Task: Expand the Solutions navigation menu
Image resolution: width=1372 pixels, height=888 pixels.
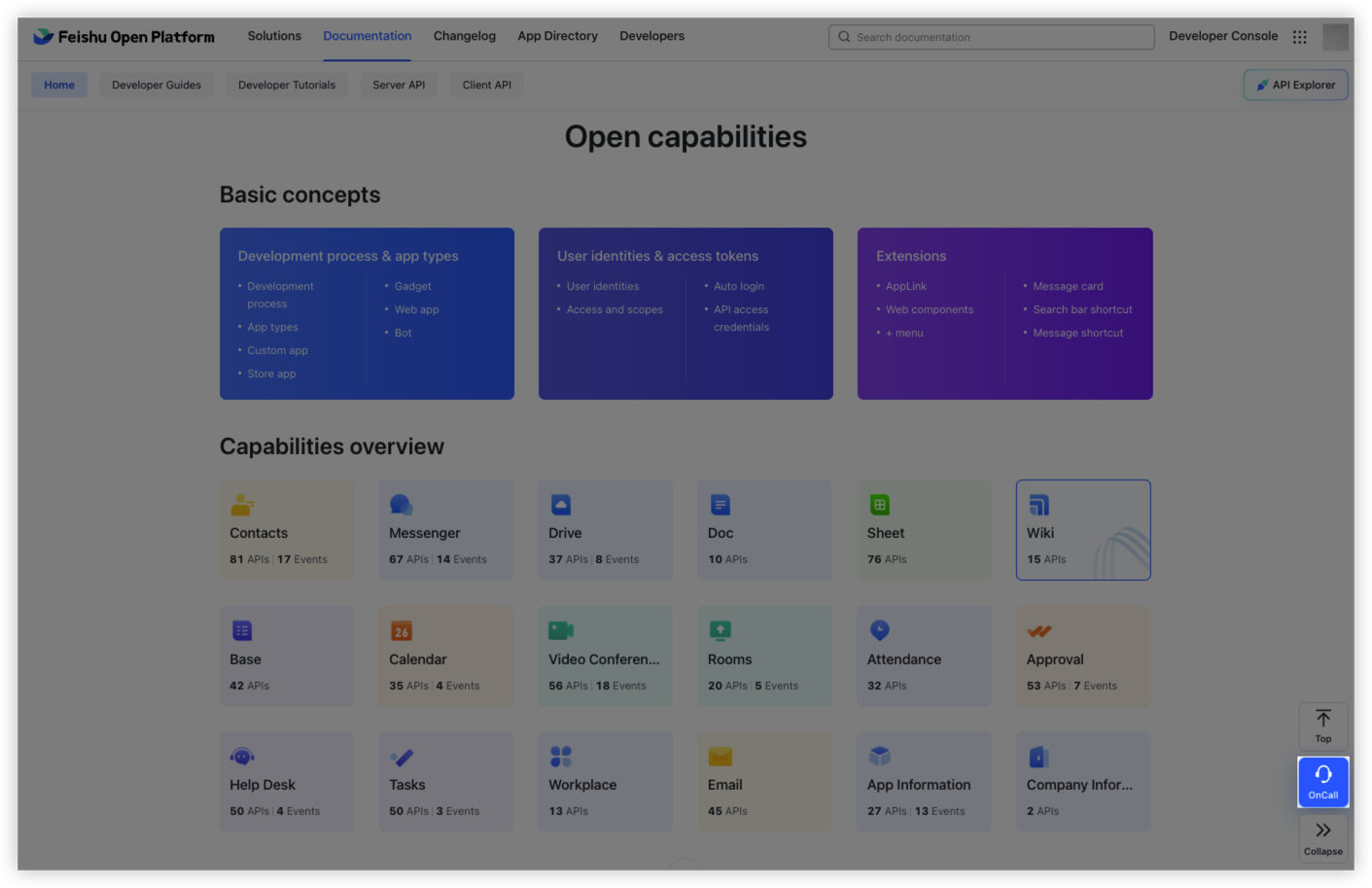Action: (x=274, y=36)
